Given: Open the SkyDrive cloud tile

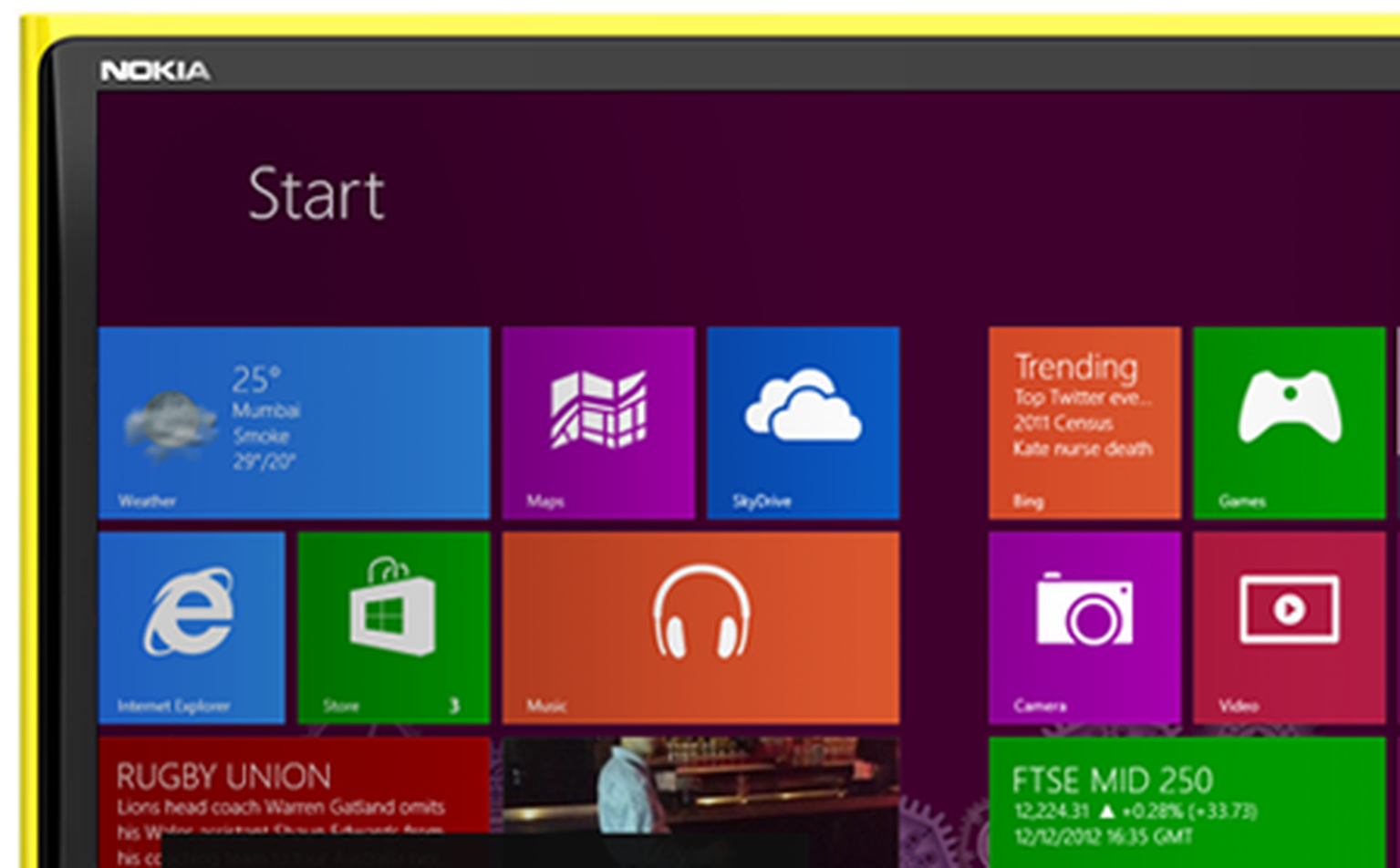Looking at the screenshot, I should coord(803,423).
